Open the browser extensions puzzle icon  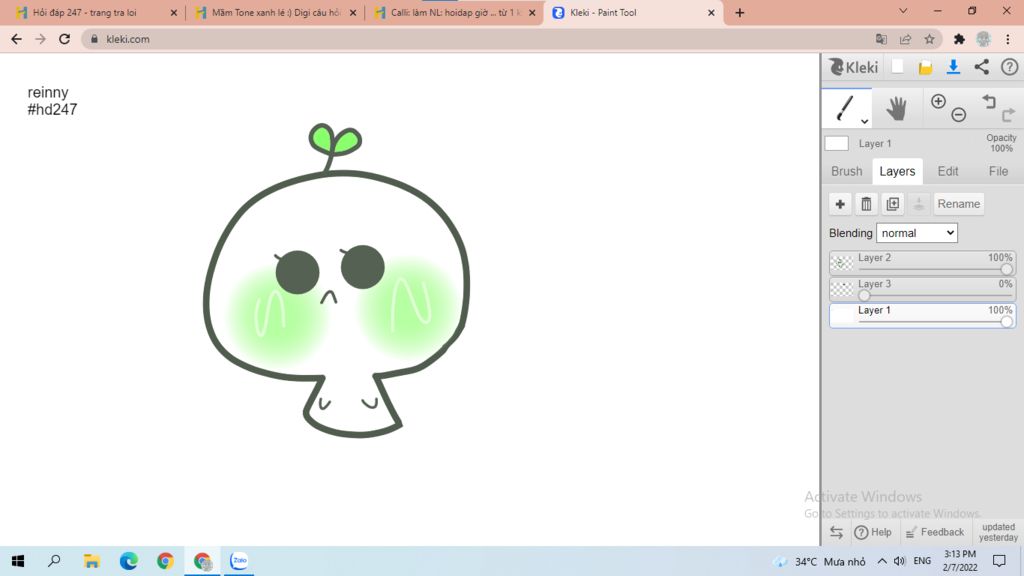pos(959,39)
